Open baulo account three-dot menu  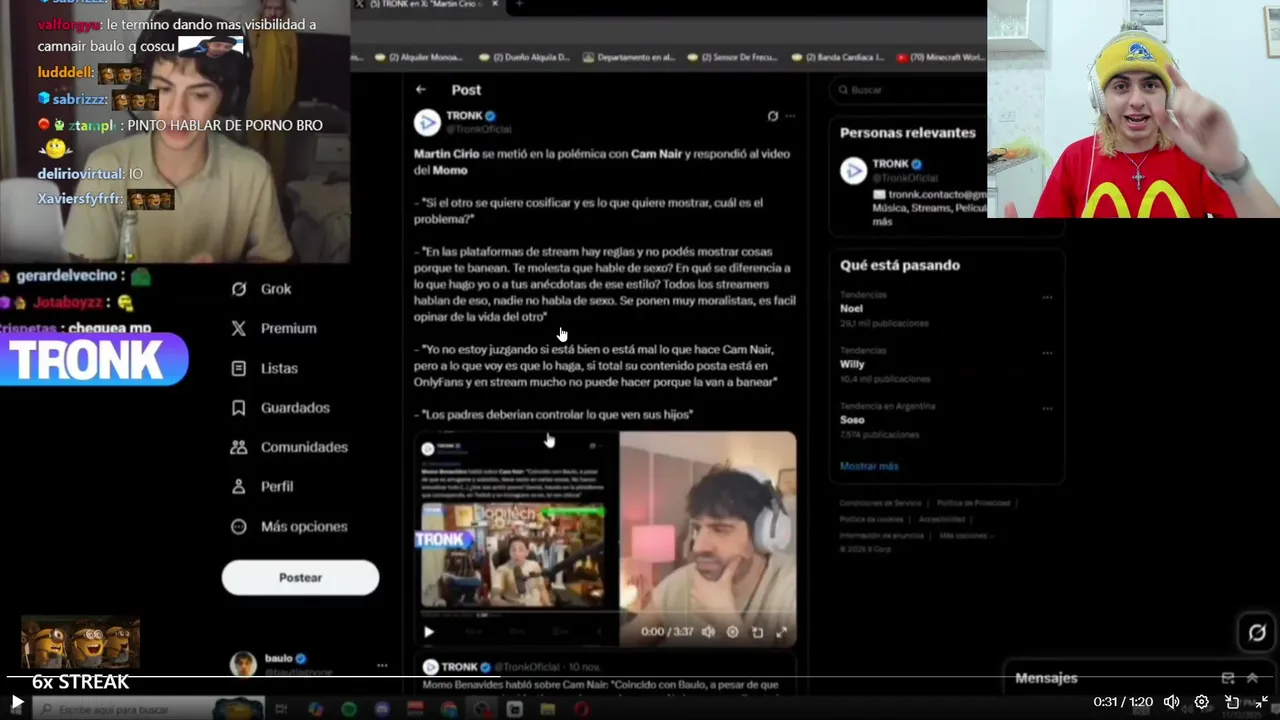382,665
